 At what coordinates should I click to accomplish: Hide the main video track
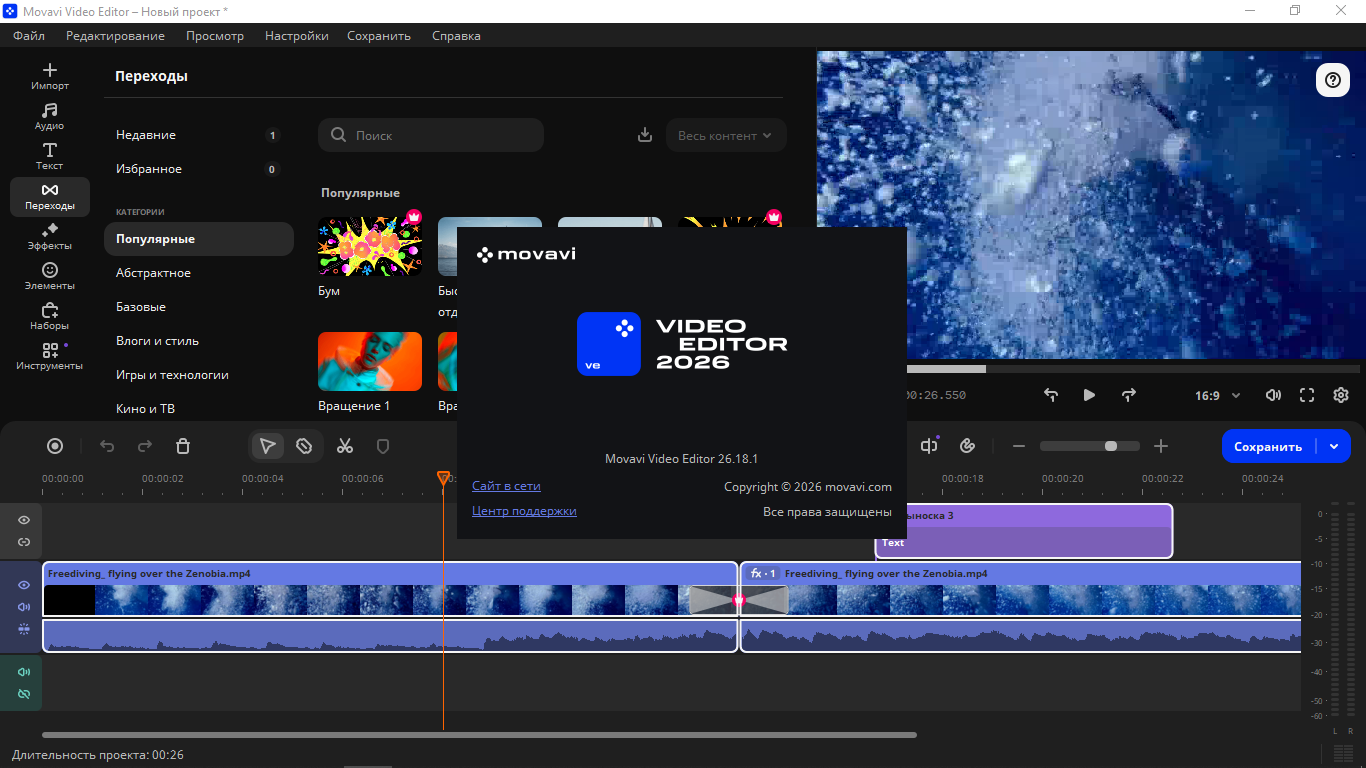(24, 585)
